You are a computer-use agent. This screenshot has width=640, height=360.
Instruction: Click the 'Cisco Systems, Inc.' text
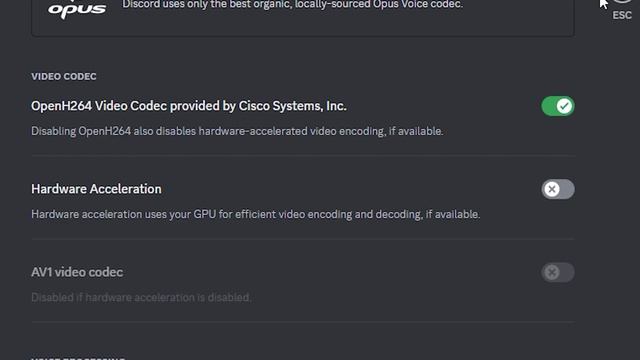point(292,106)
